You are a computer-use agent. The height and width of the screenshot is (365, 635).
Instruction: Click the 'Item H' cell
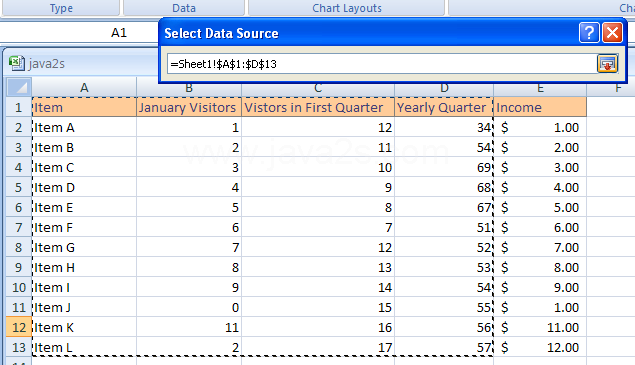click(x=84, y=267)
